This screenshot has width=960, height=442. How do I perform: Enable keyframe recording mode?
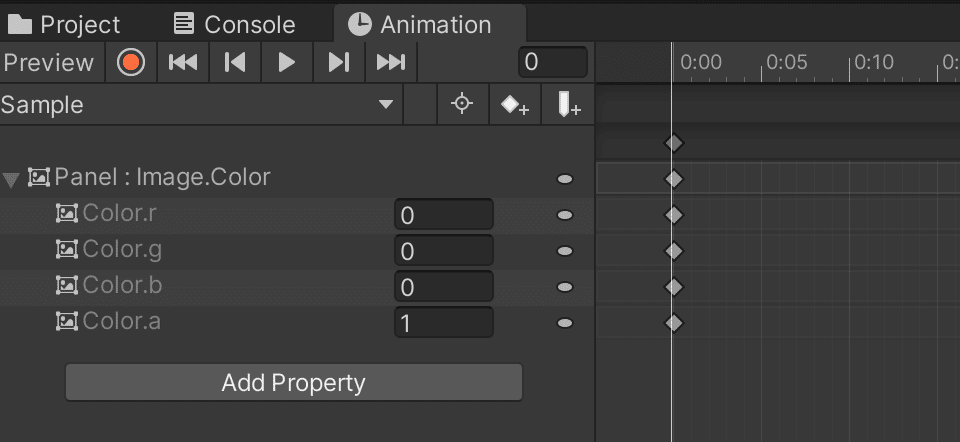(131, 62)
